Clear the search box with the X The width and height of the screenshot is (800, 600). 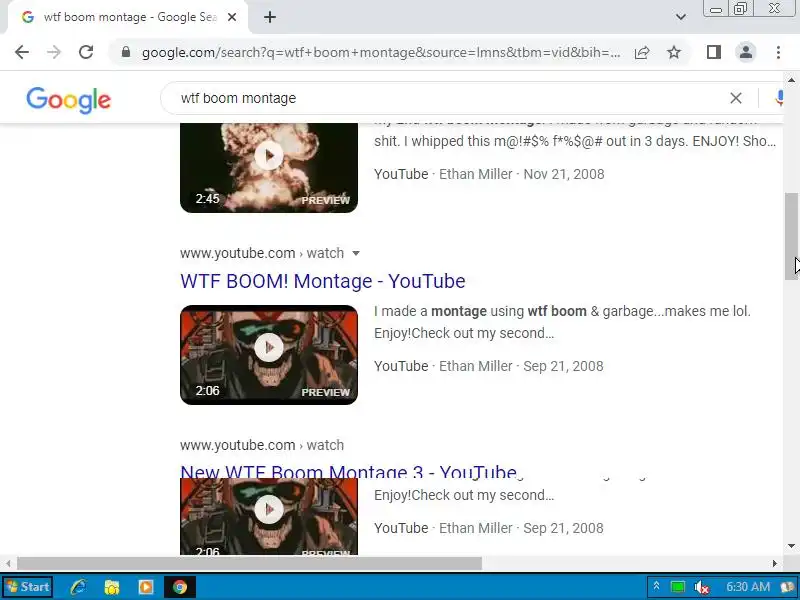[x=736, y=98]
